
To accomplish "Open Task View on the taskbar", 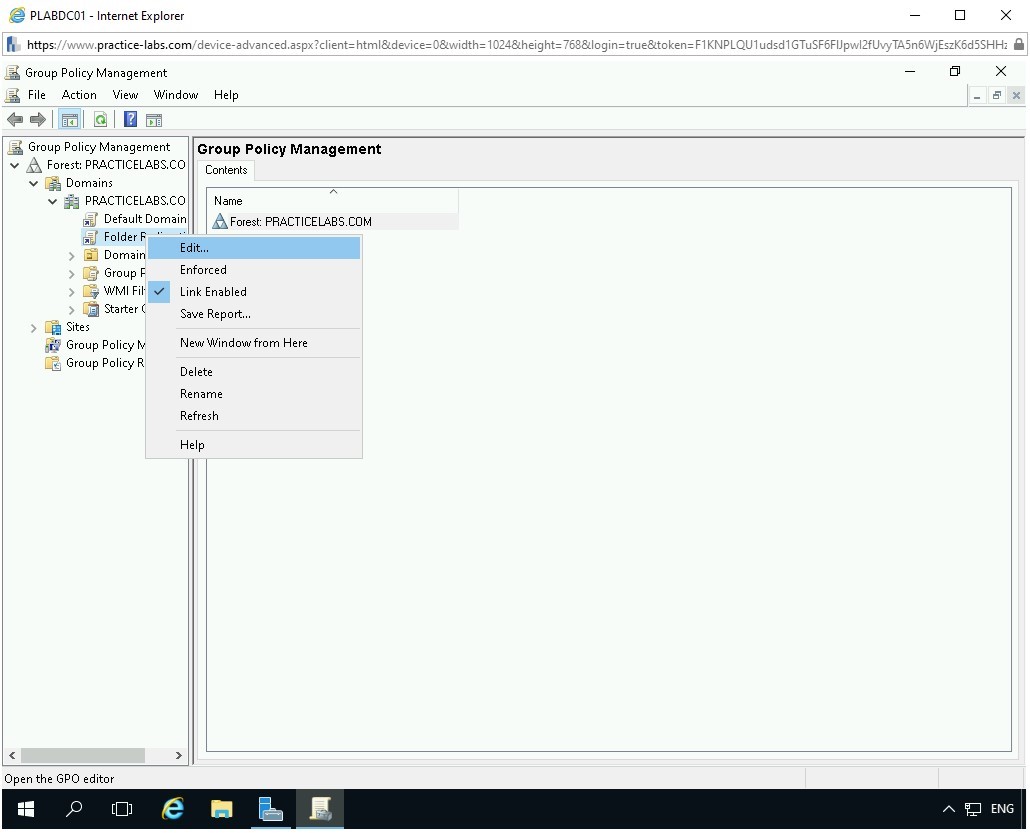I will [122, 809].
